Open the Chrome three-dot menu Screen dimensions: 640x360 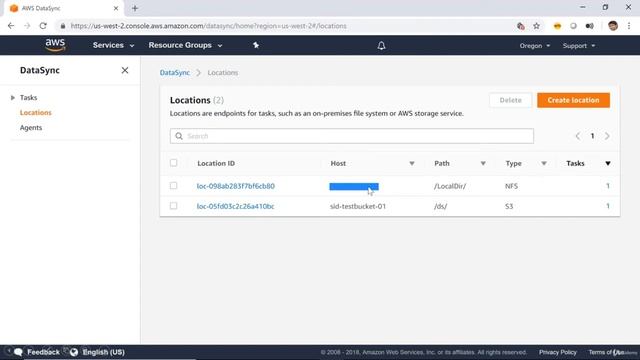pos(629,26)
